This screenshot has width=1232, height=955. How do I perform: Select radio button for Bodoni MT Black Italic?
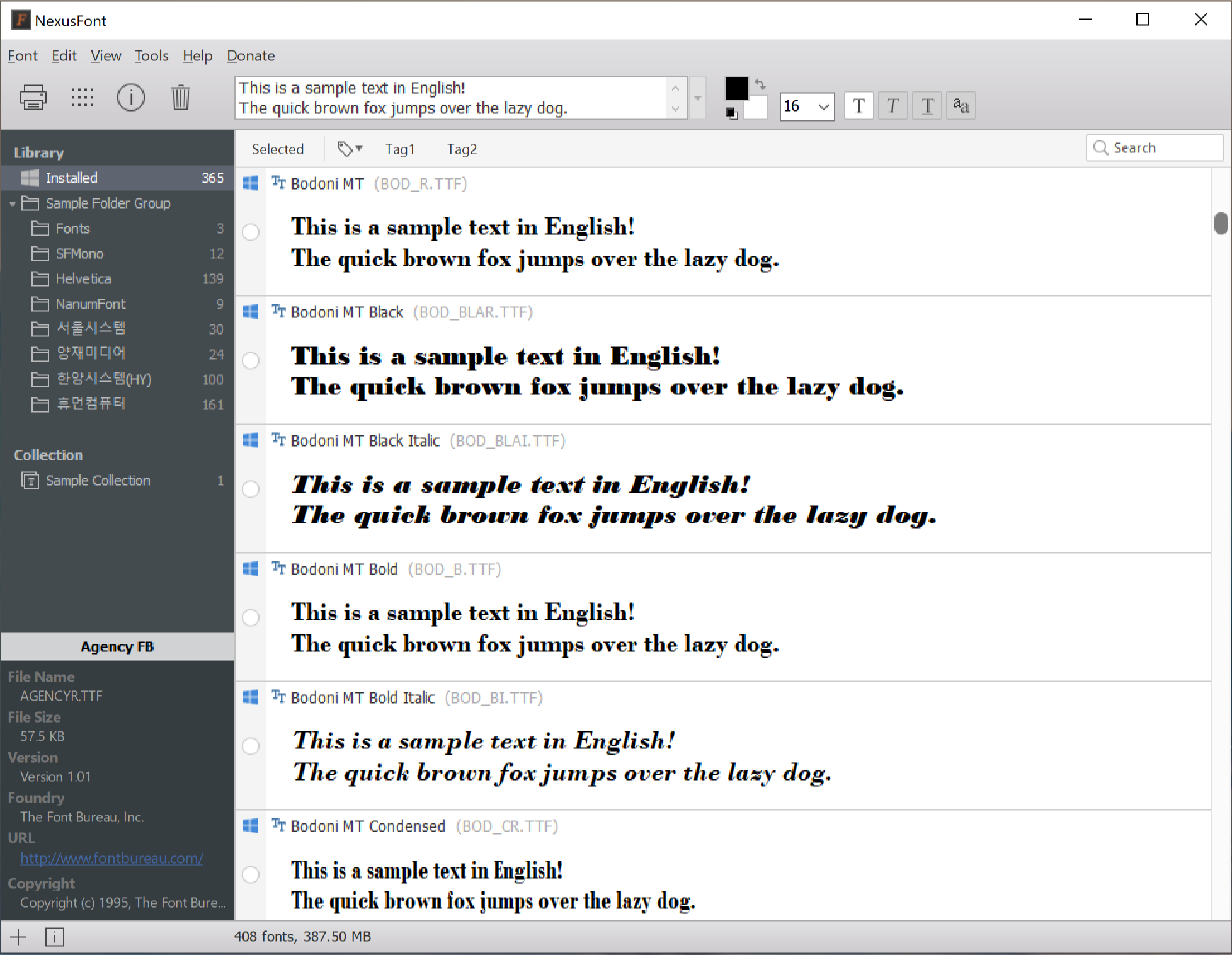pyautogui.click(x=252, y=489)
